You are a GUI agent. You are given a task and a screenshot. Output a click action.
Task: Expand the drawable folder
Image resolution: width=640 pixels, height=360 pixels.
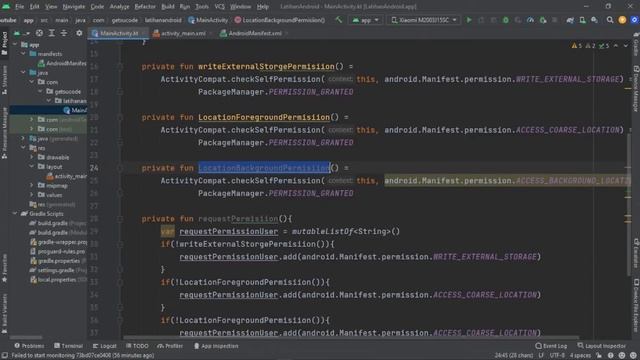coord(32,157)
